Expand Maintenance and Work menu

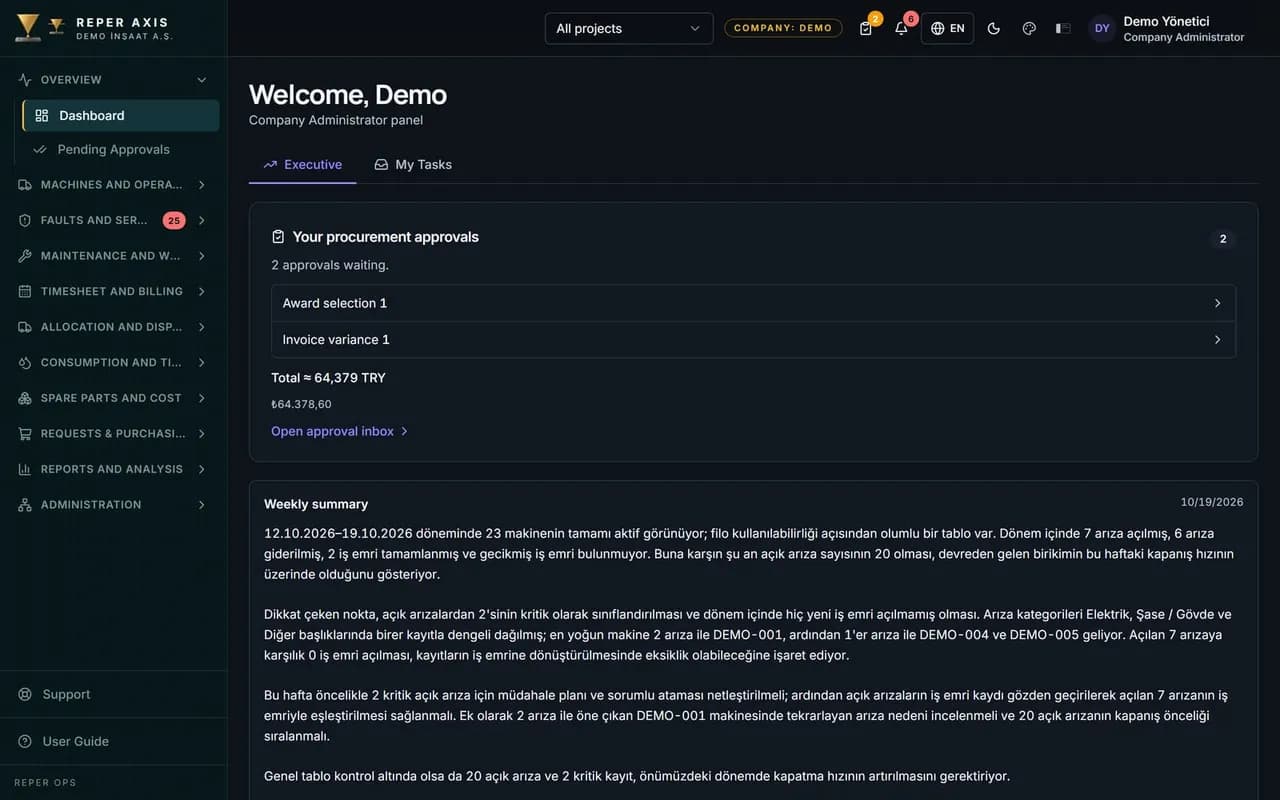pyautogui.click(x=114, y=256)
